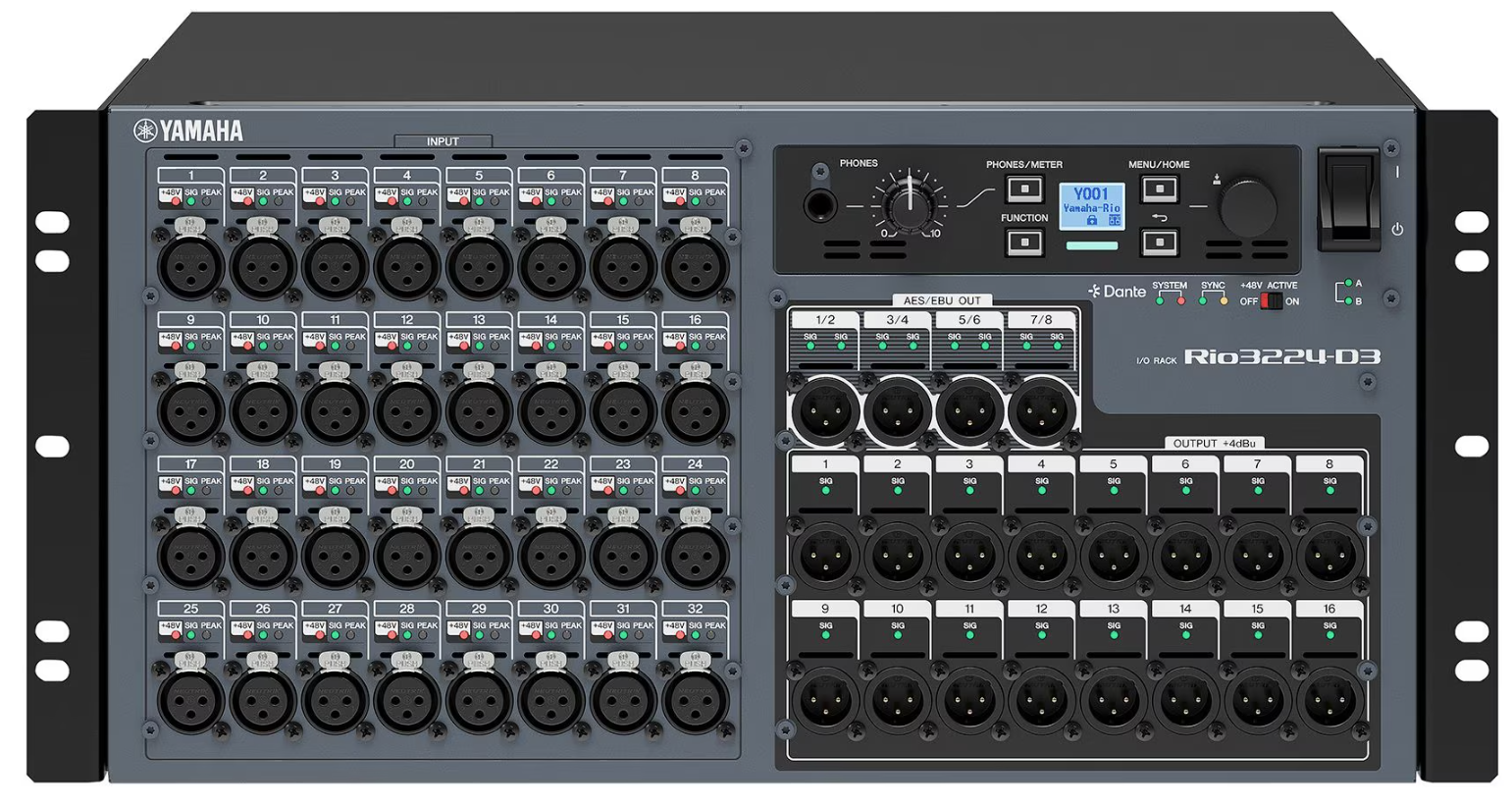Click the Rio3224-D3 model name
Viewport: 1512px width, 807px height.
(1282, 356)
